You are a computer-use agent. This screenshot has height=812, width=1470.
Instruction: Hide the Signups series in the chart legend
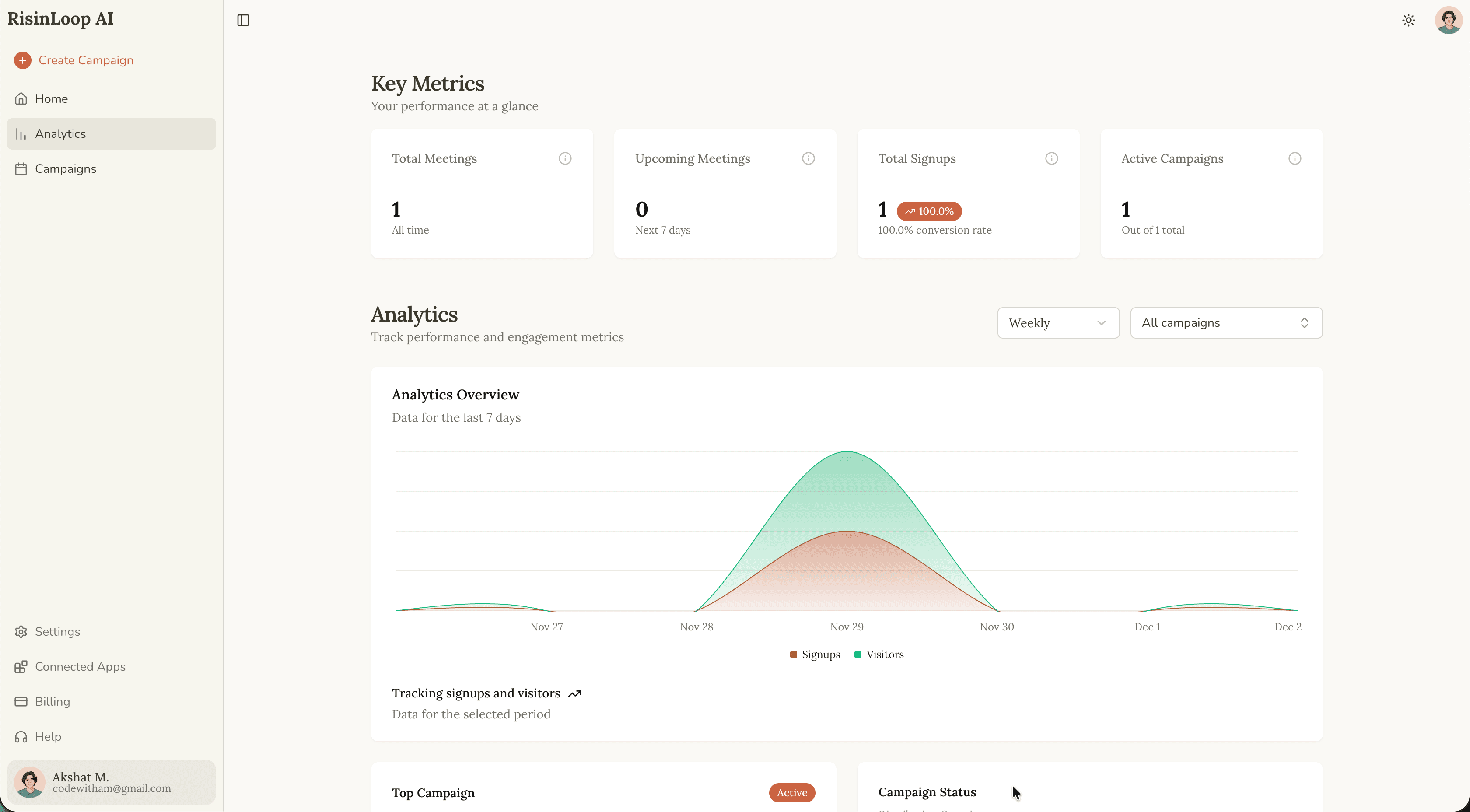coord(814,654)
